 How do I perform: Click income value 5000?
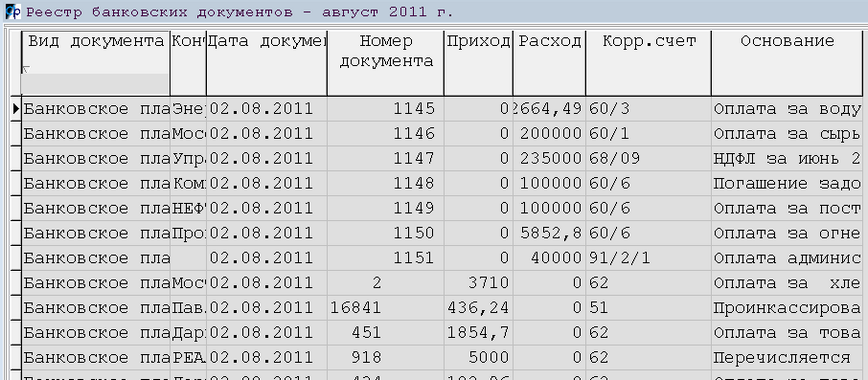pos(478,358)
